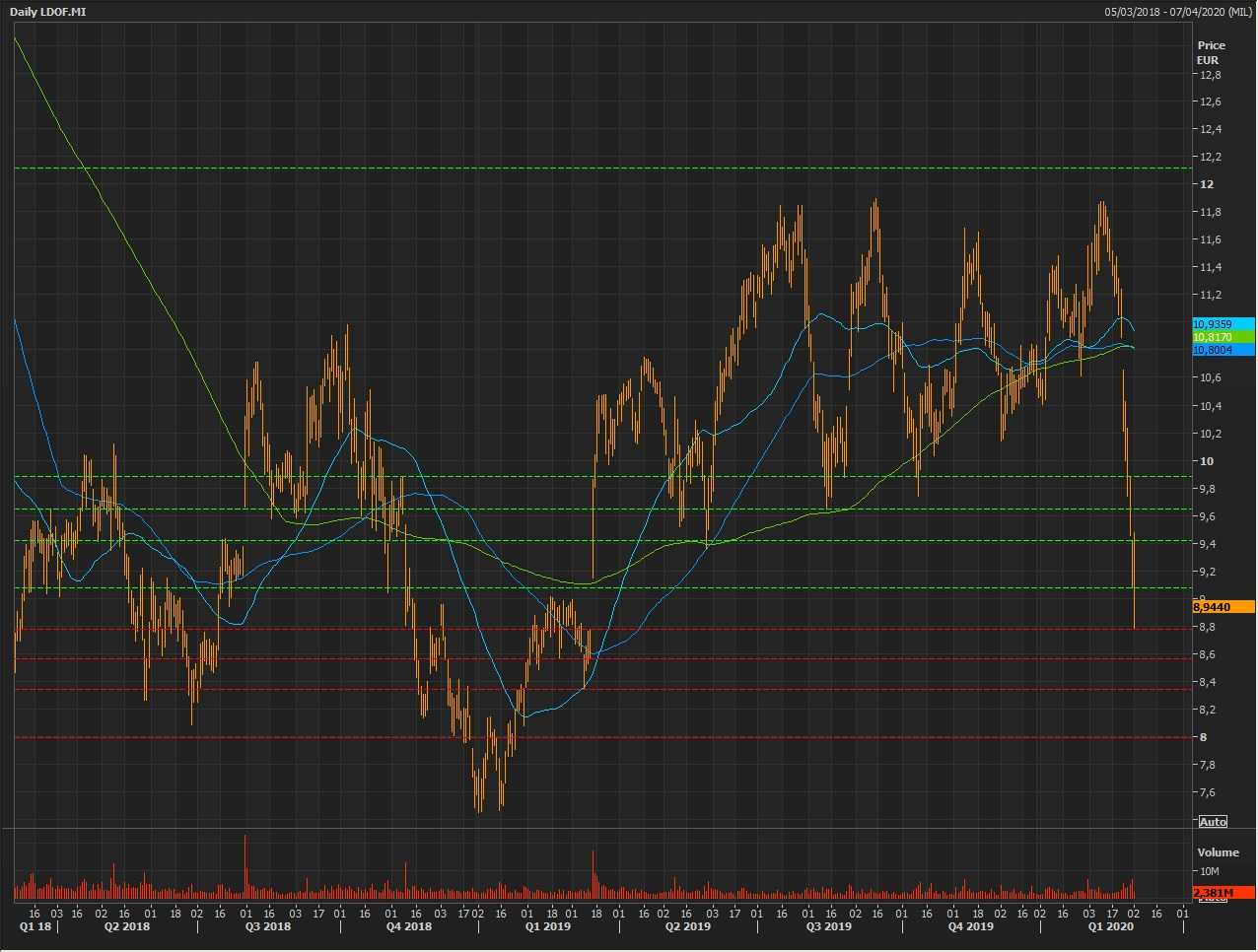Click the bold 12 price axis label
Screen dimensions: 1258x952
coord(1207,184)
